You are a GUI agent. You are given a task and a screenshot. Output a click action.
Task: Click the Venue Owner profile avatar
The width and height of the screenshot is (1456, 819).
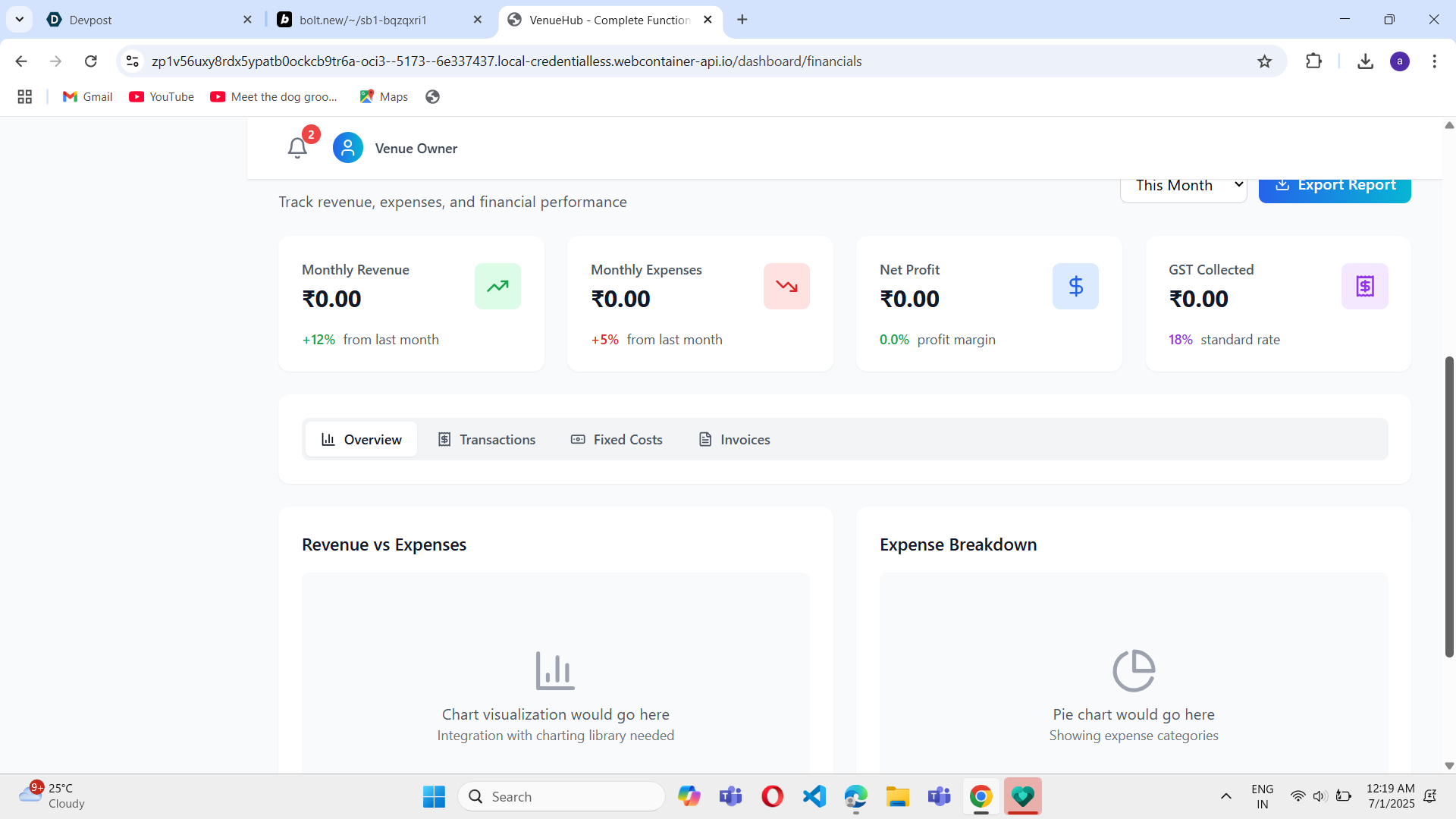348,148
